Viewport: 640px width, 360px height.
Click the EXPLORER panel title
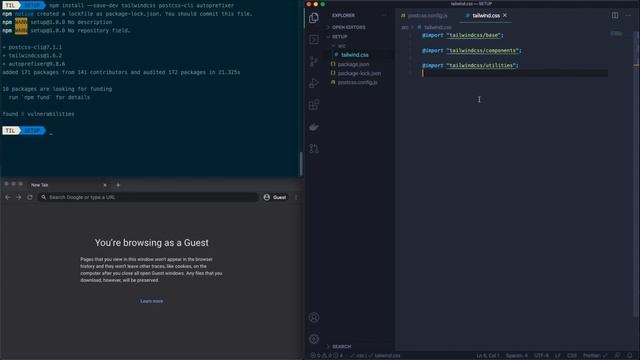[343, 16]
